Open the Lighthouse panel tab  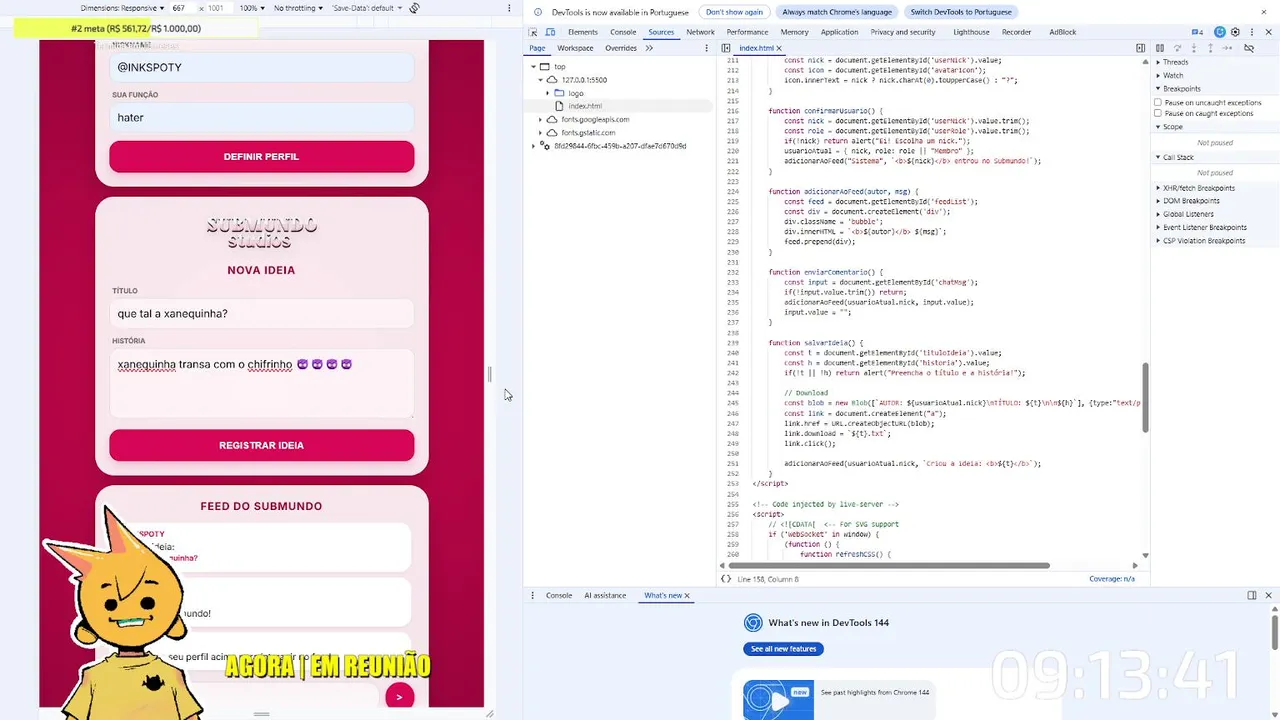[971, 32]
